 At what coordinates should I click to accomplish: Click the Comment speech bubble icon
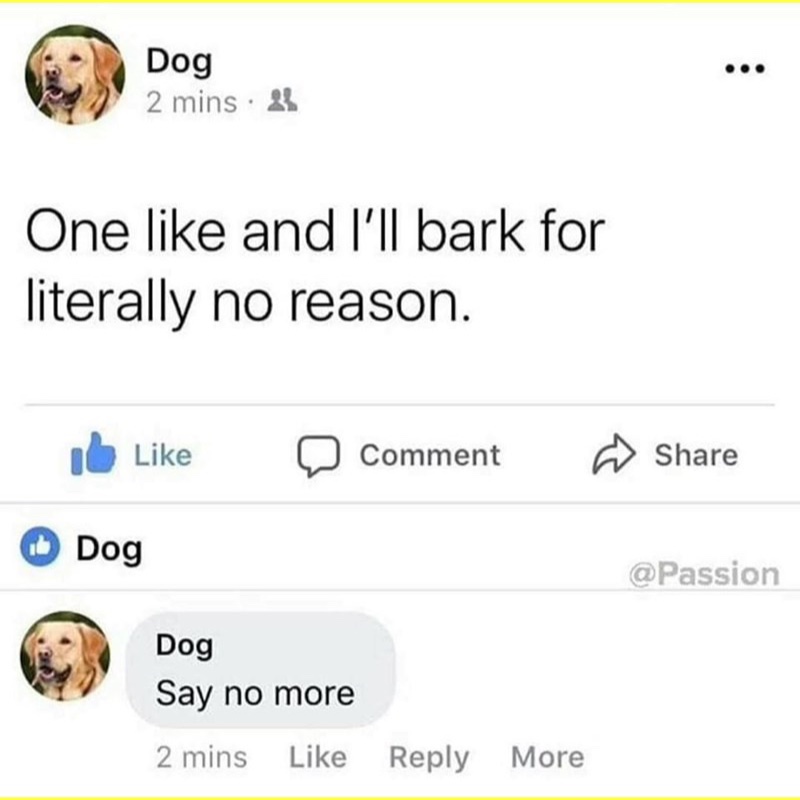pyautogui.click(x=319, y=455)
